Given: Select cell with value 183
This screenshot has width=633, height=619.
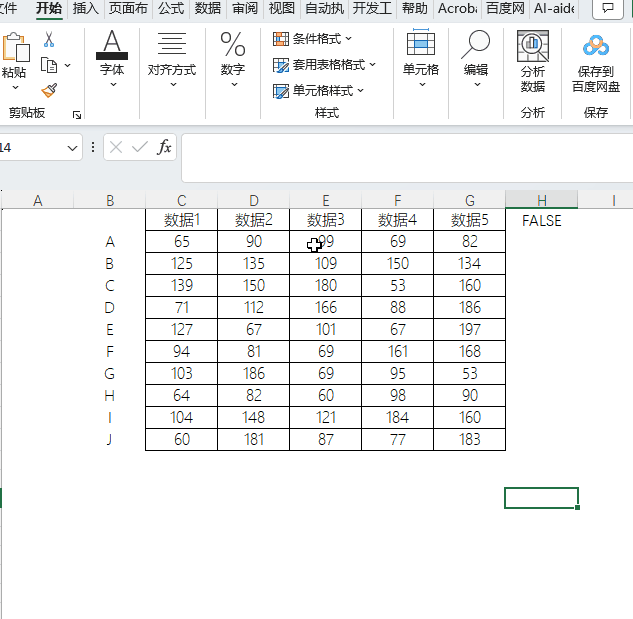Looking at the screenshot, I should click(470, 439).
